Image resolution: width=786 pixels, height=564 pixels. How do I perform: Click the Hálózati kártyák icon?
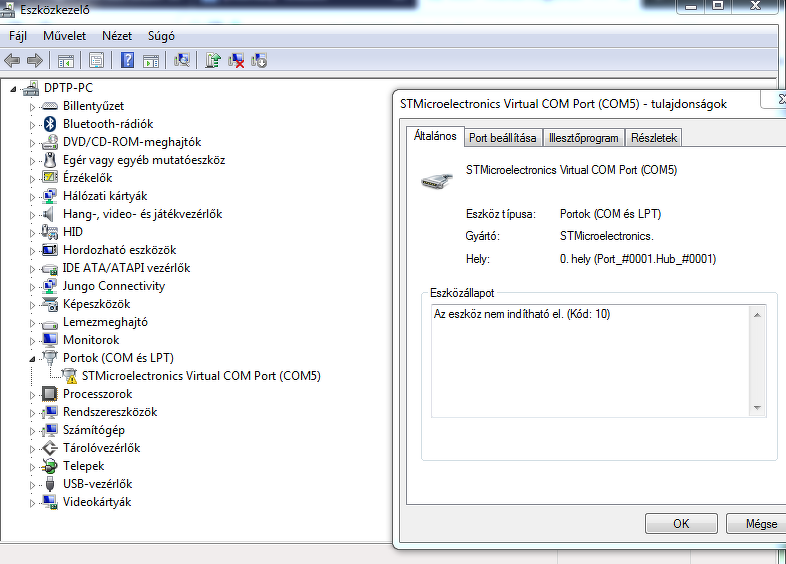(x=50, y=196)
